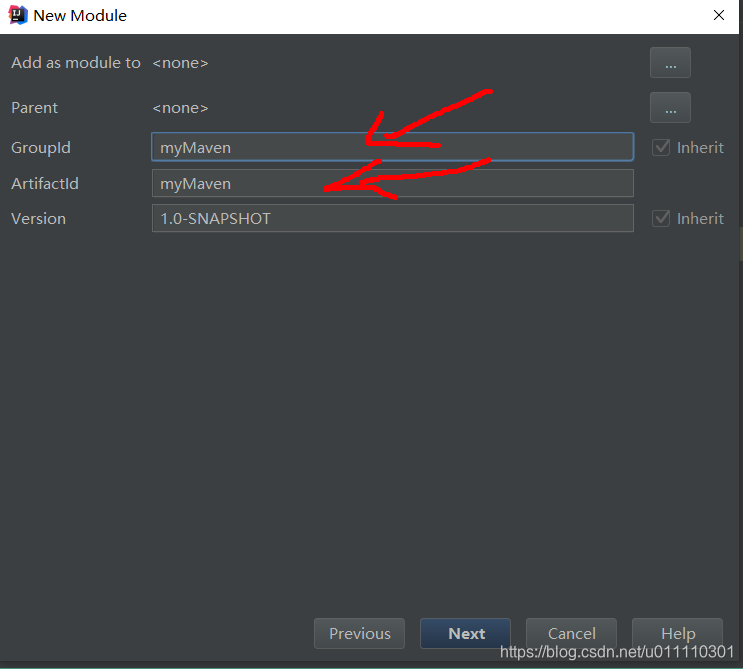Screen dimensions: 743x671
Task: Click the <none> value next to Parent
Action: [180, 108]
